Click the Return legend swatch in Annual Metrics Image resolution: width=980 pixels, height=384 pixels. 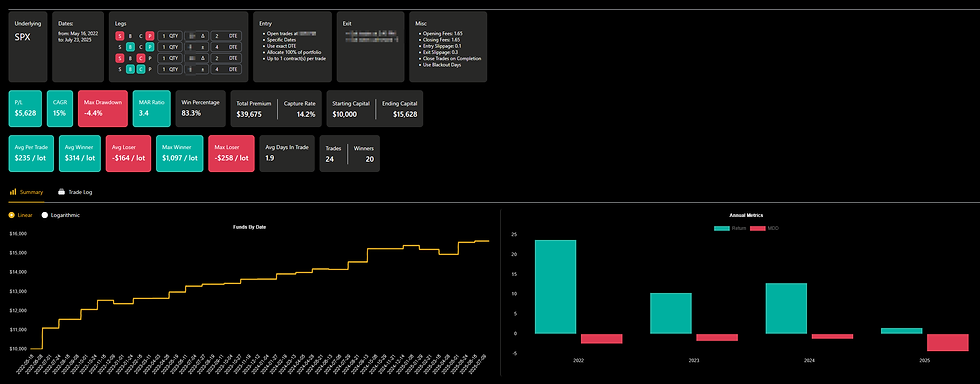(x=722, y=228)
